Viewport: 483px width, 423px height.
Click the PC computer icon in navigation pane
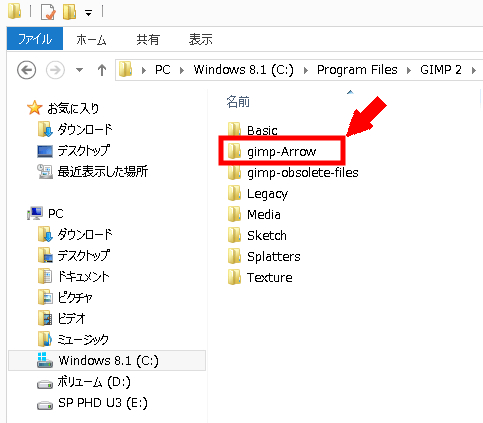tap(35, 213)
